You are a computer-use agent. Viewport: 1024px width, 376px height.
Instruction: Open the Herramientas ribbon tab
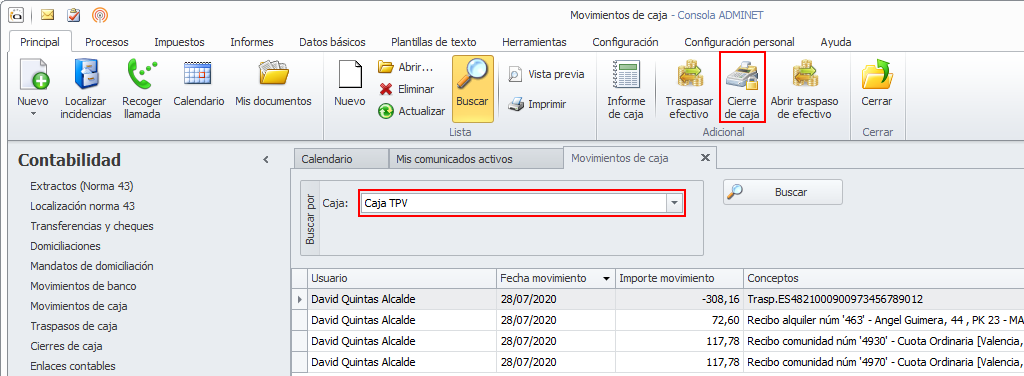534,42
